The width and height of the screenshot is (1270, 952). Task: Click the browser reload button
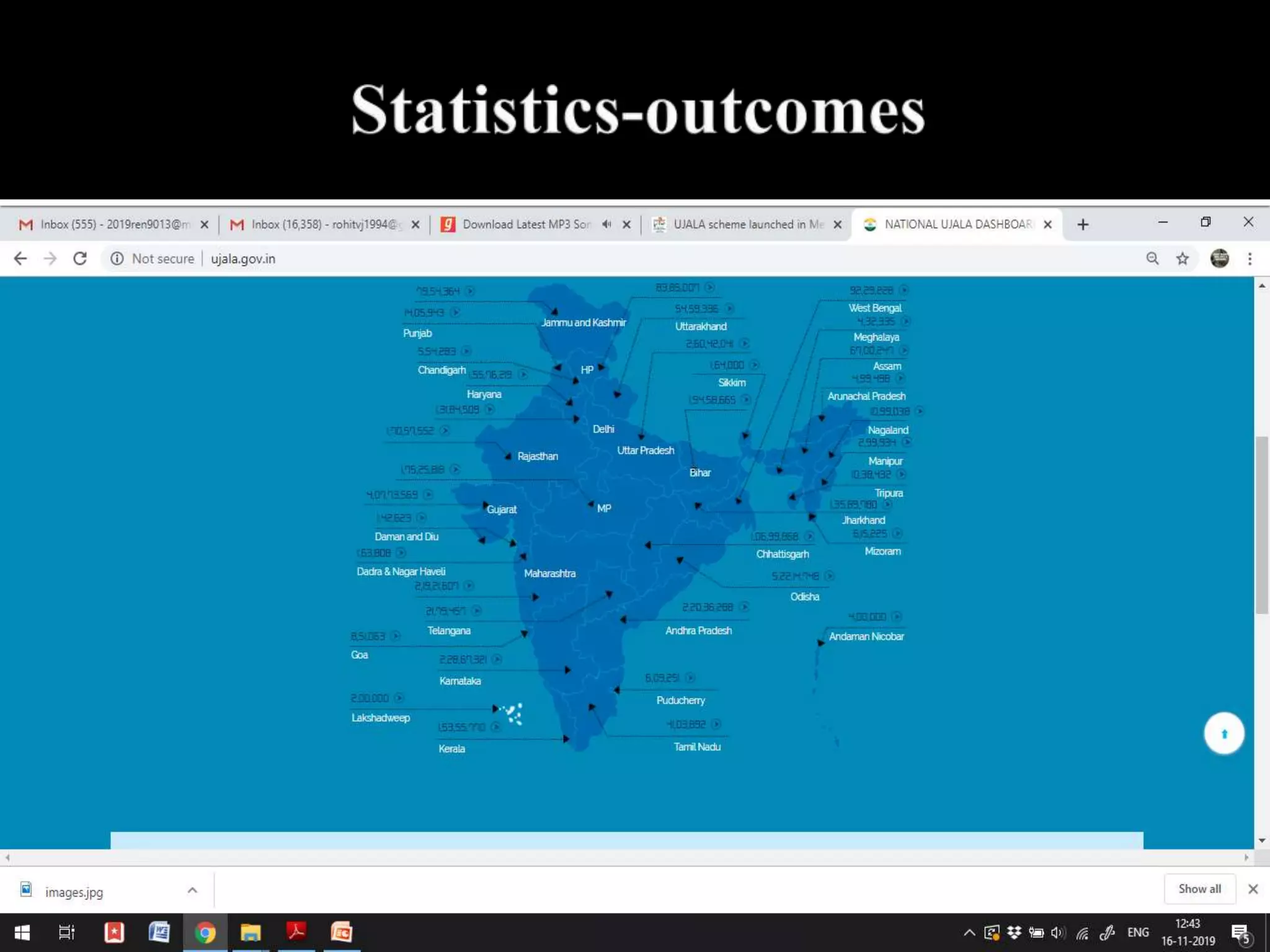coord(80,258)
